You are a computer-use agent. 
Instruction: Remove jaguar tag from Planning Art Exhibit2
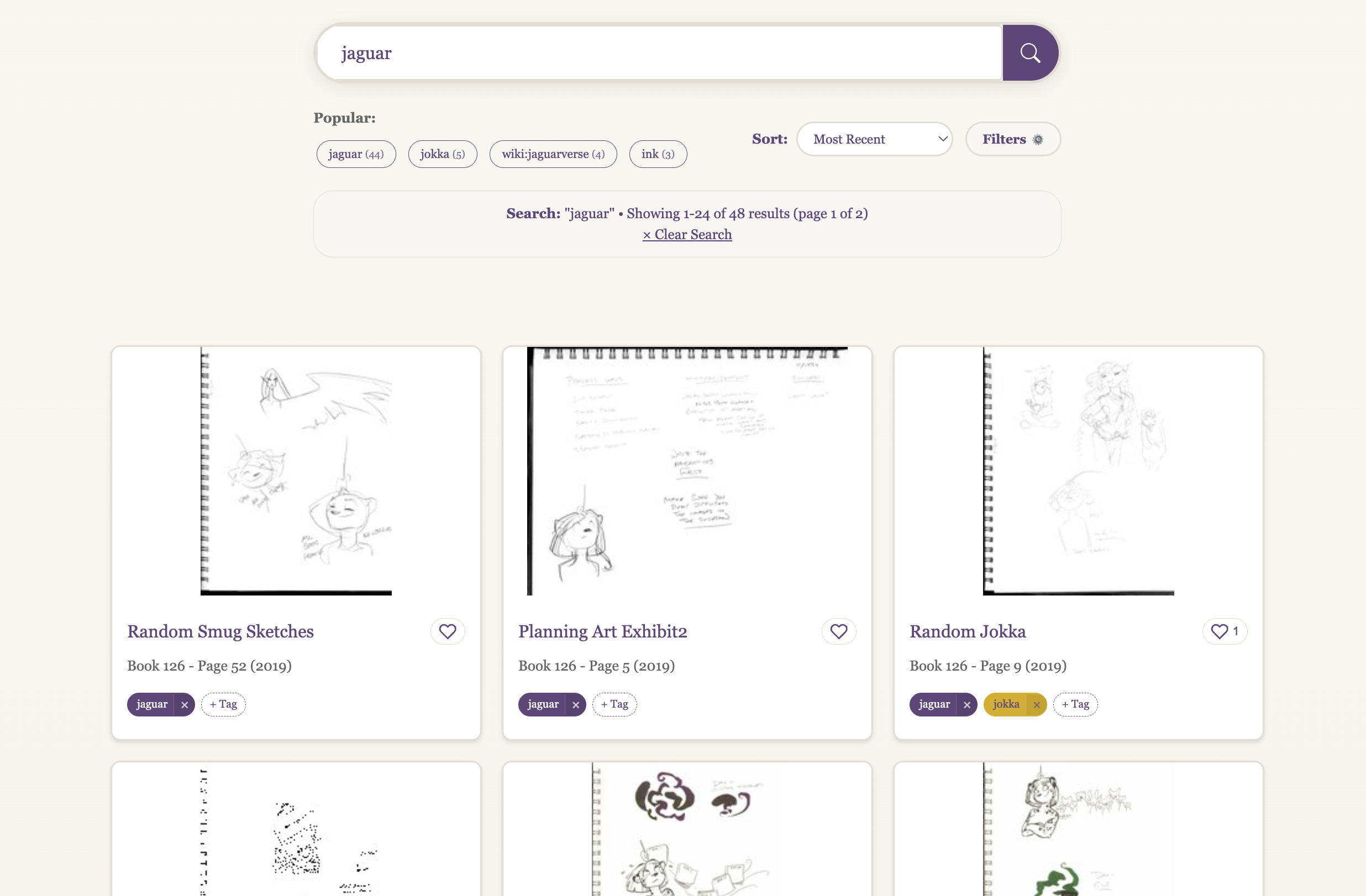pyautogui.click(x=576, y=704)
